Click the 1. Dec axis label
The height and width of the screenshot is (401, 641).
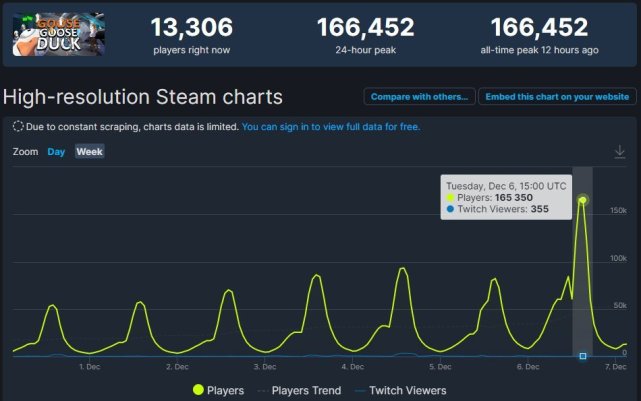[90, 367]
